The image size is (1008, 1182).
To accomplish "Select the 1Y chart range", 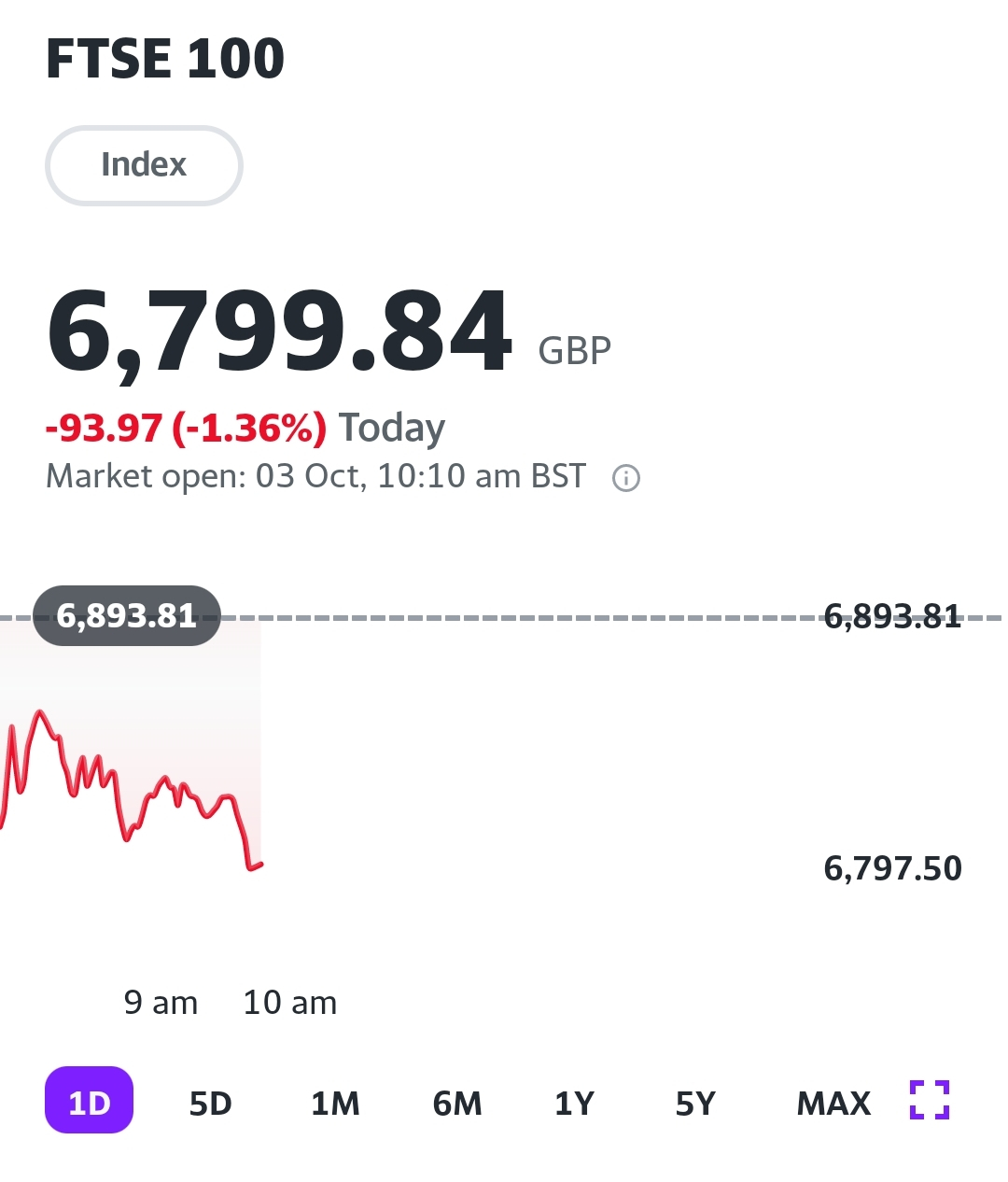I will tap(574, 1104).
